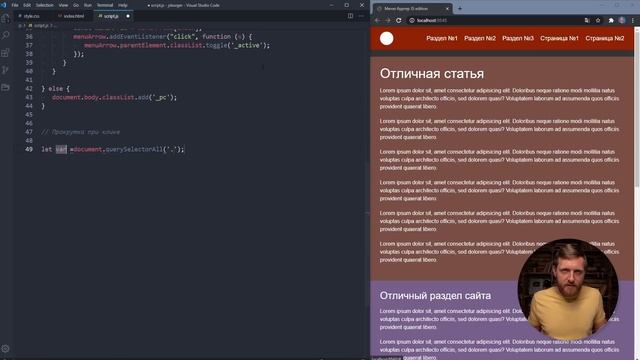The image size is (640, 360).
Task: Maximize the VS Code window
Action: click(x=347, y=5)
